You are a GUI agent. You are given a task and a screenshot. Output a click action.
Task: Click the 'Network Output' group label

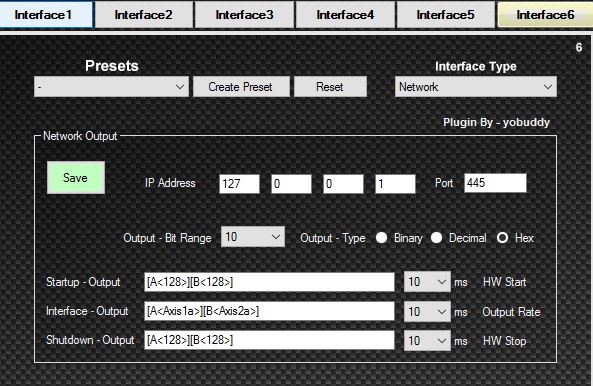tap(80, 136)
